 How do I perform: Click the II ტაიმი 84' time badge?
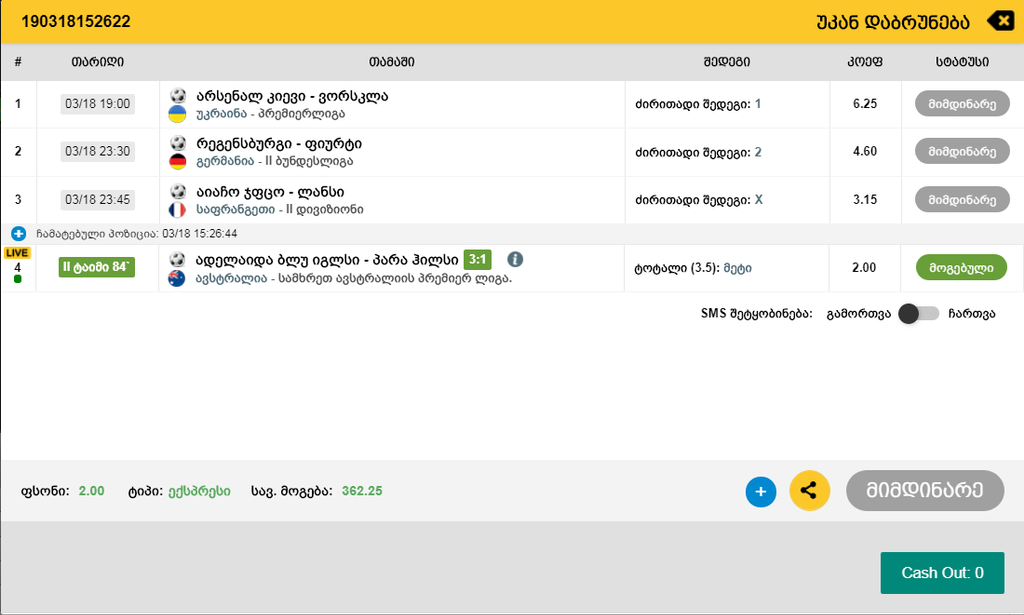coord(97,267)
